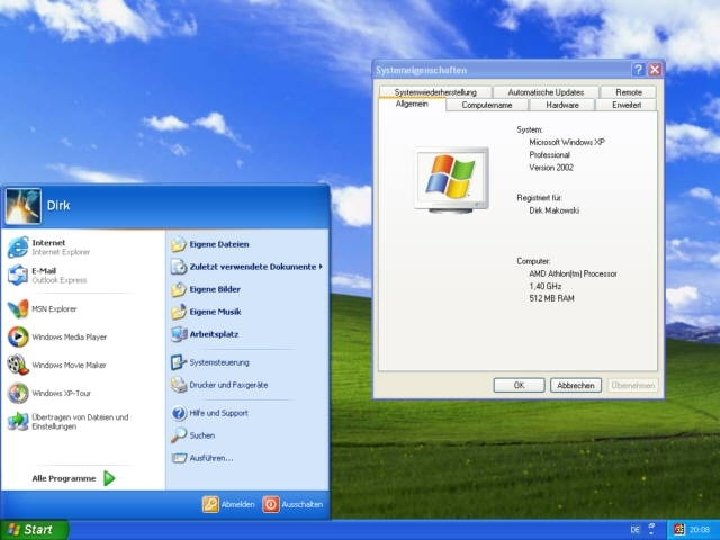Click '512 MB RAM' text
This screenshot has height=540, width=720.
(x=552, y=298)
